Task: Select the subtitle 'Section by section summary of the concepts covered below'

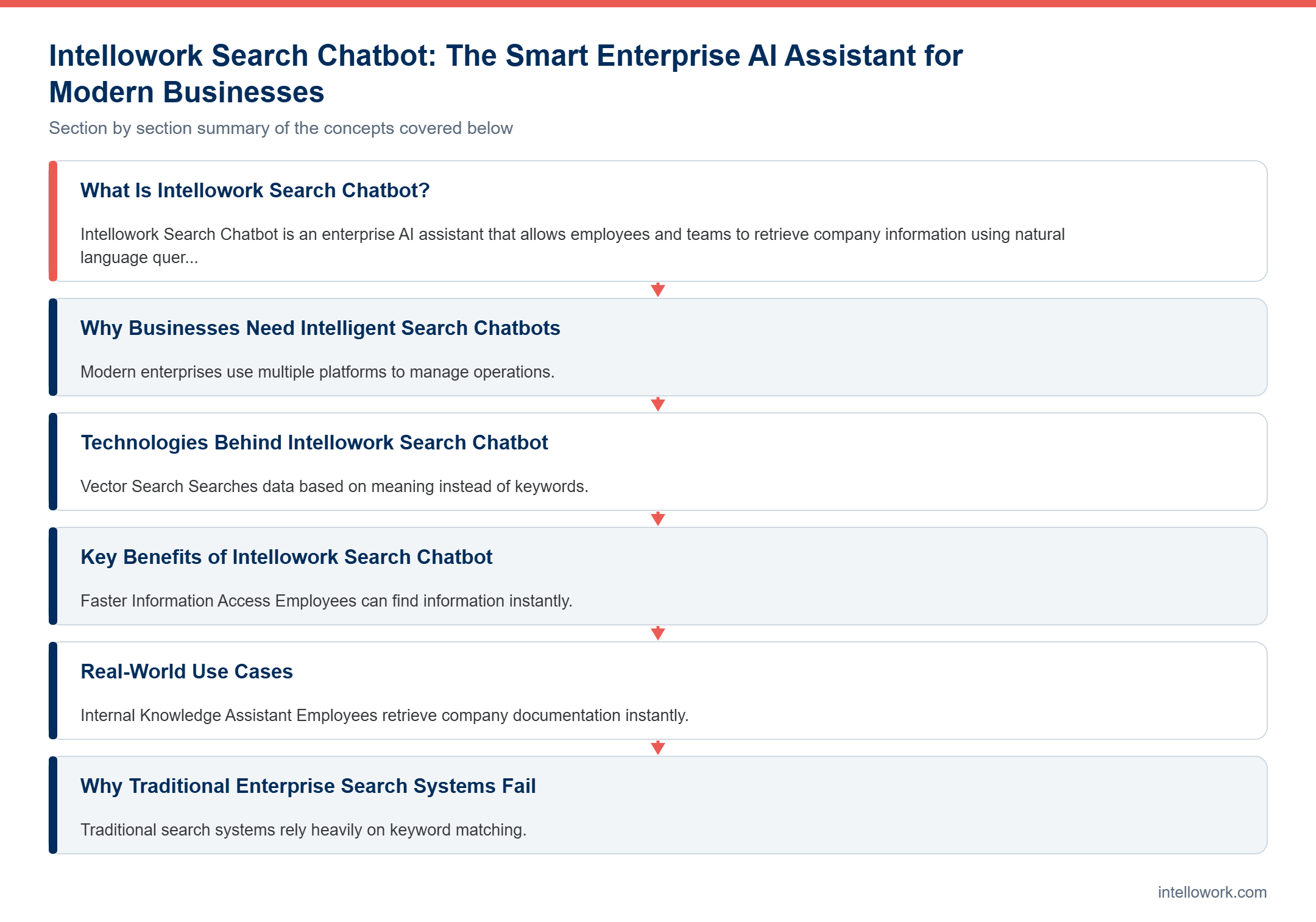Action: [x=281, y=128]
